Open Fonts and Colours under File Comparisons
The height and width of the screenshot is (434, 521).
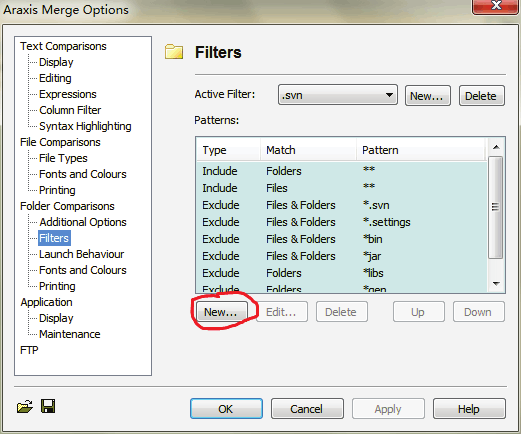[x=83, y=174]
